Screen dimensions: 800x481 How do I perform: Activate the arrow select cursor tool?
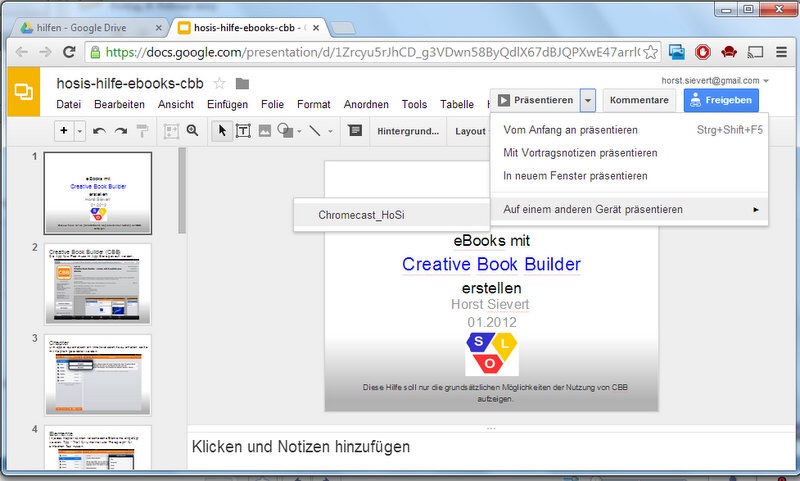tap(223, 131)
